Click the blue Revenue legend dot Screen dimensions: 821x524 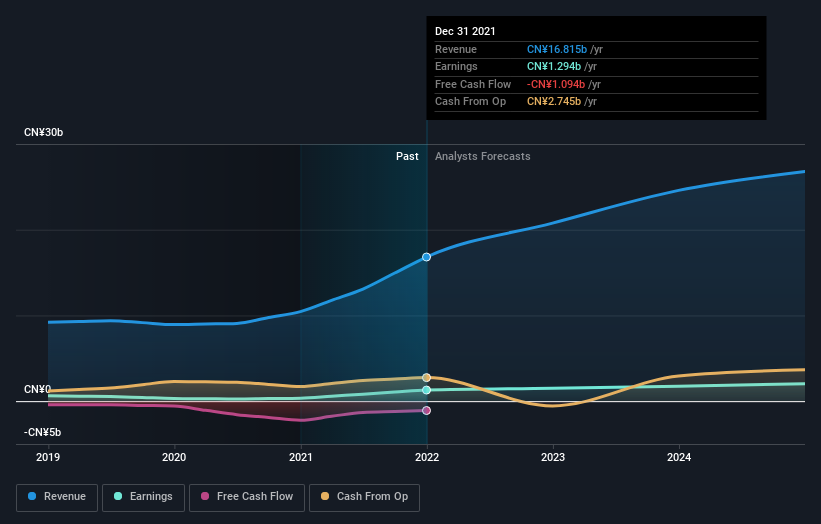tap(32, 496)
